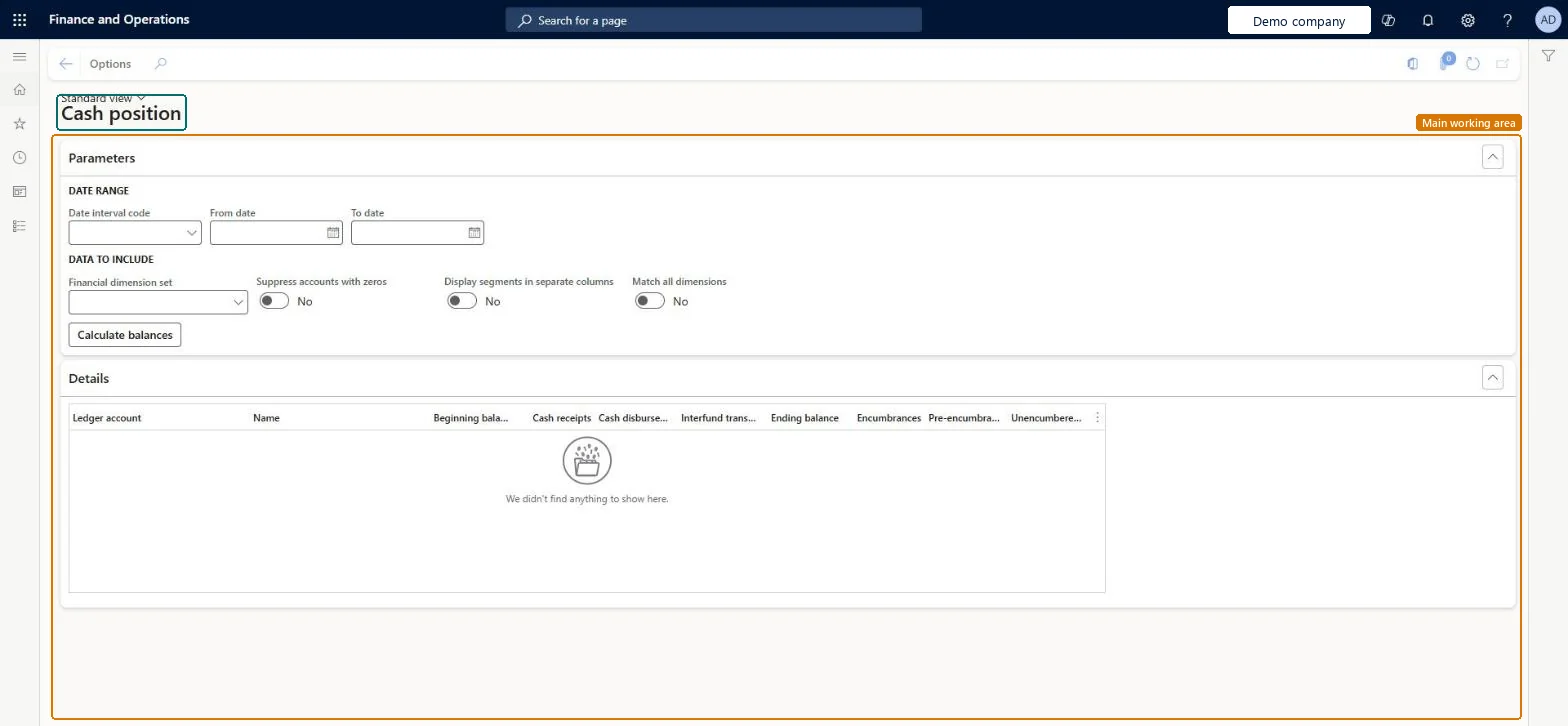This screenshot has height=726, width=1568.
Task: Open Favorites star in sidebar
Action: [19, 124]
